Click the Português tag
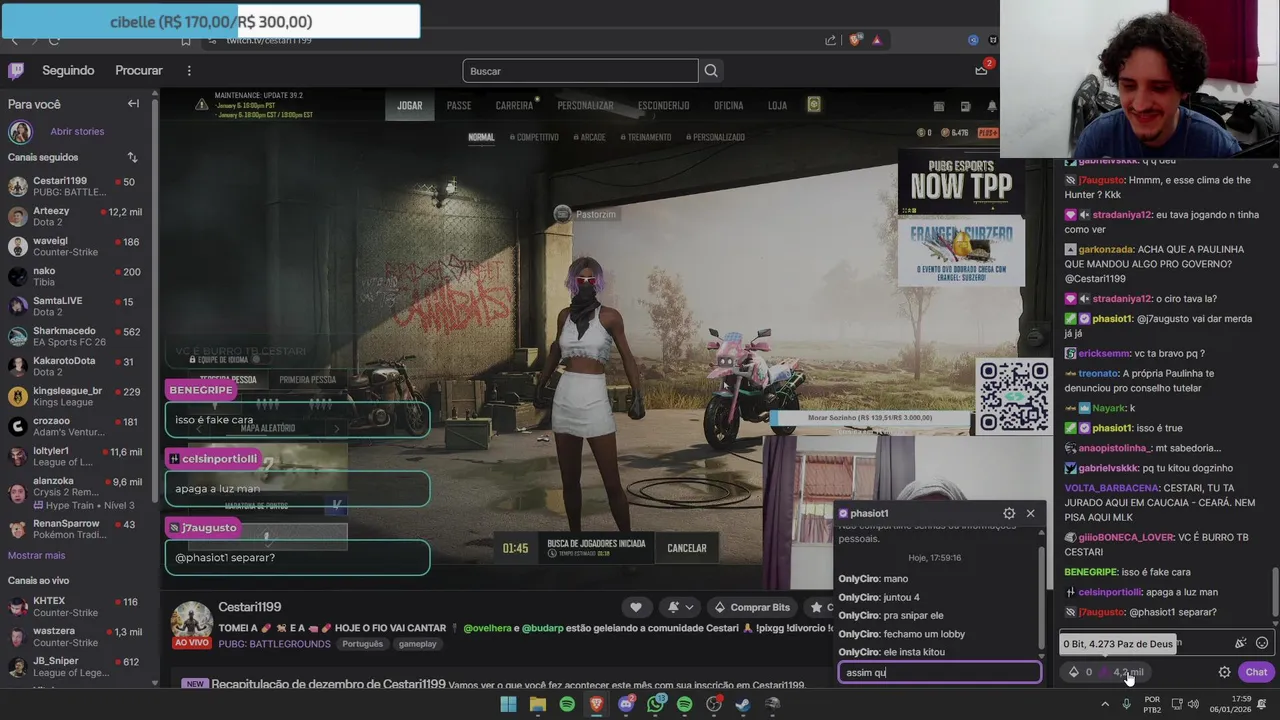Image resolution: width=1280 pixels, height=720 pixels. [362, 644]
